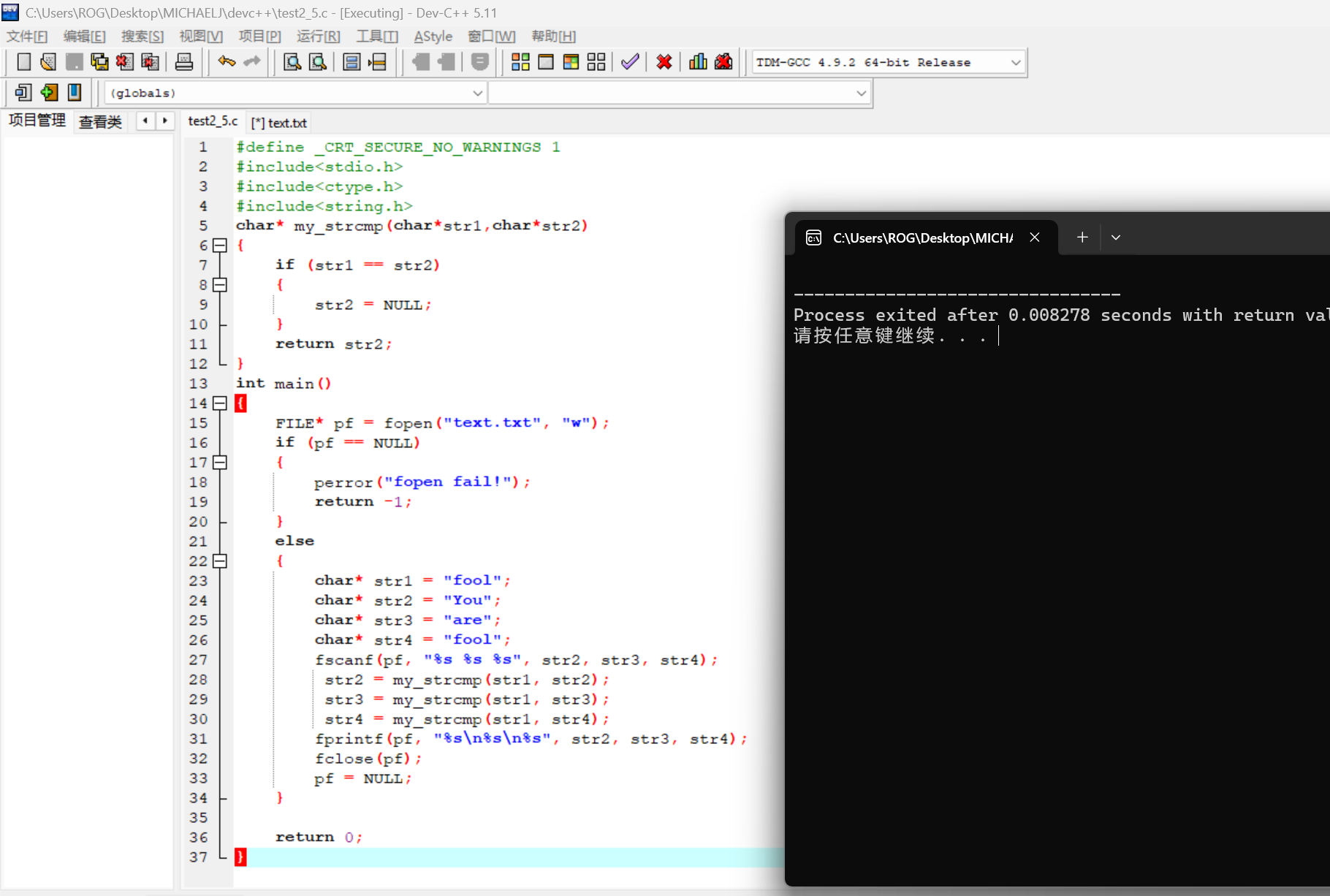Select the 项目管理 side panel tab
Screen dimensions: 1330x896
click(x=37, y=121)
